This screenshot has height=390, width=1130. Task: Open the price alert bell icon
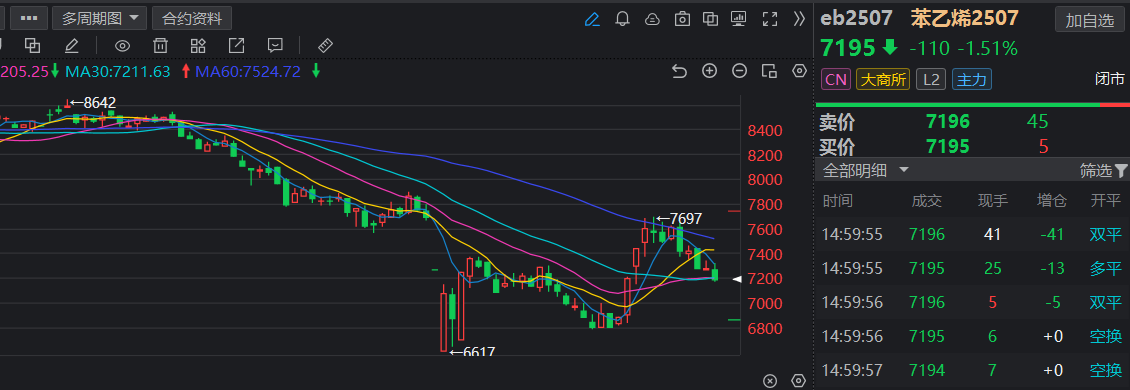click(623, 19)
